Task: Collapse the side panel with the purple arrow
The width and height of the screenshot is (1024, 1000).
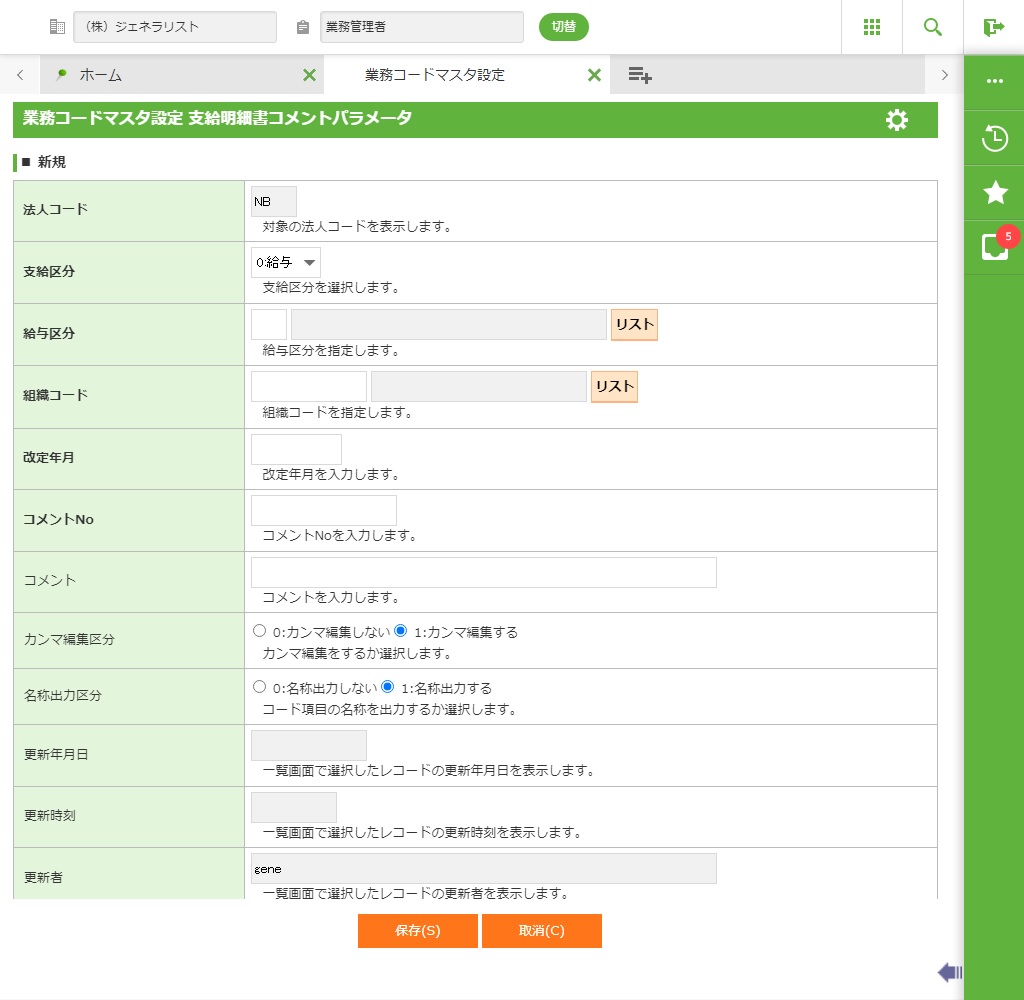Action: click(x=949, y=972)
